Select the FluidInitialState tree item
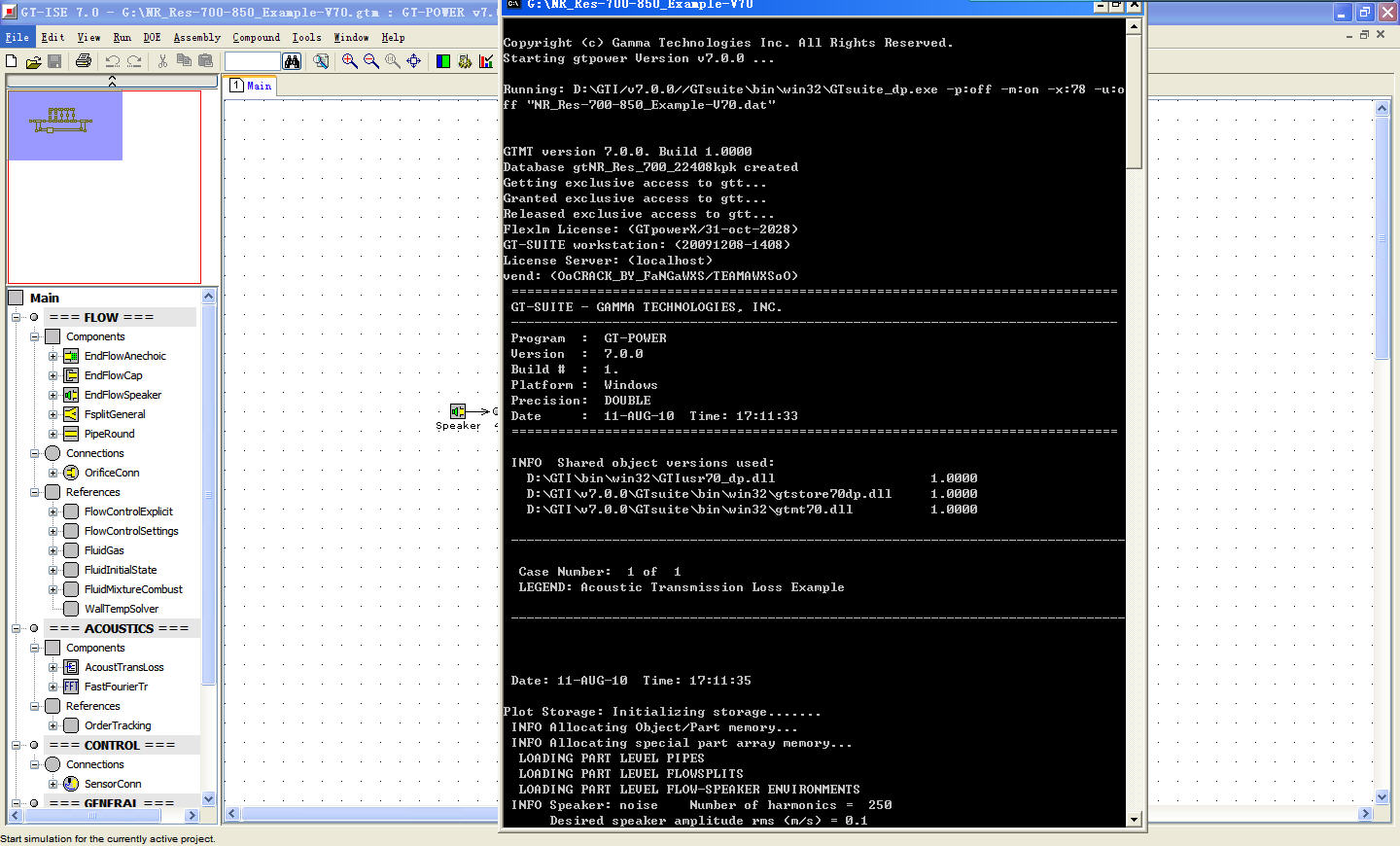The image size is (1400, 846). pyautogui.click(x=121, y=570)
